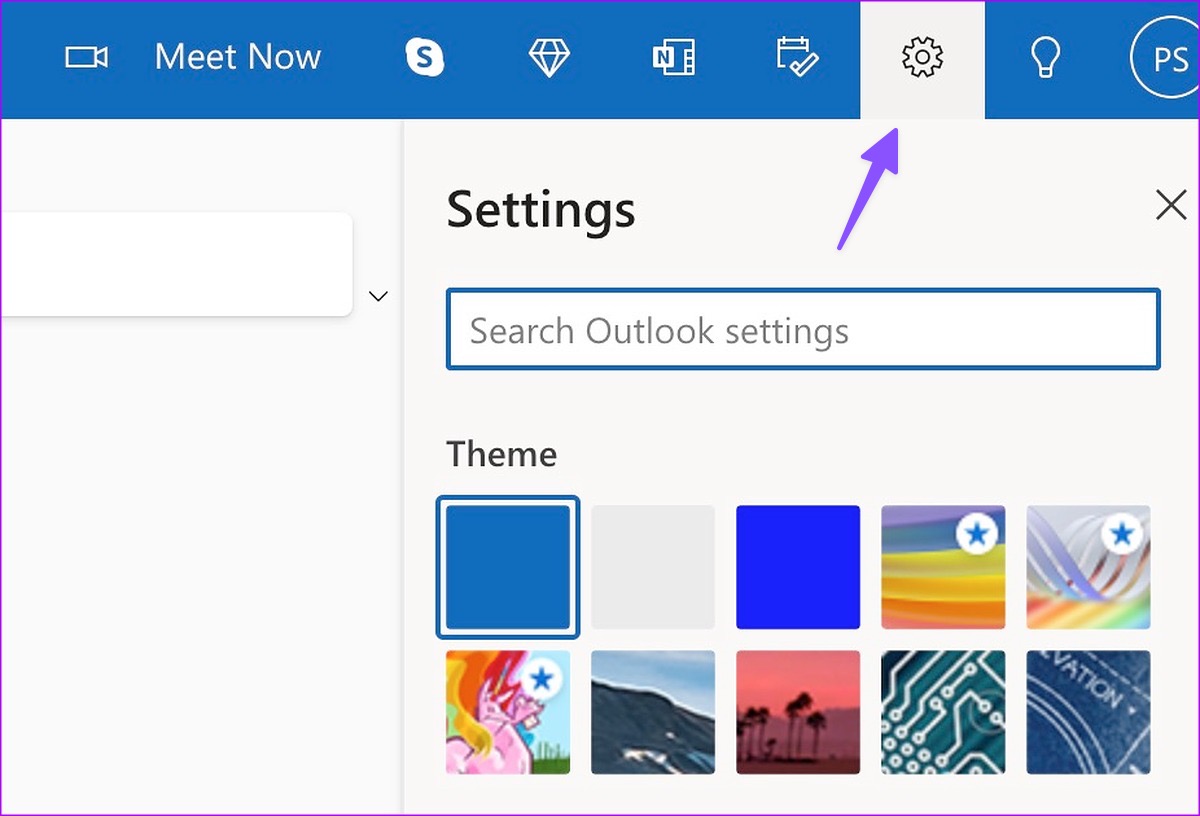Toggle the Settings gear icon
Viewport: 1200px width, 816px height.
pos(922,57)
